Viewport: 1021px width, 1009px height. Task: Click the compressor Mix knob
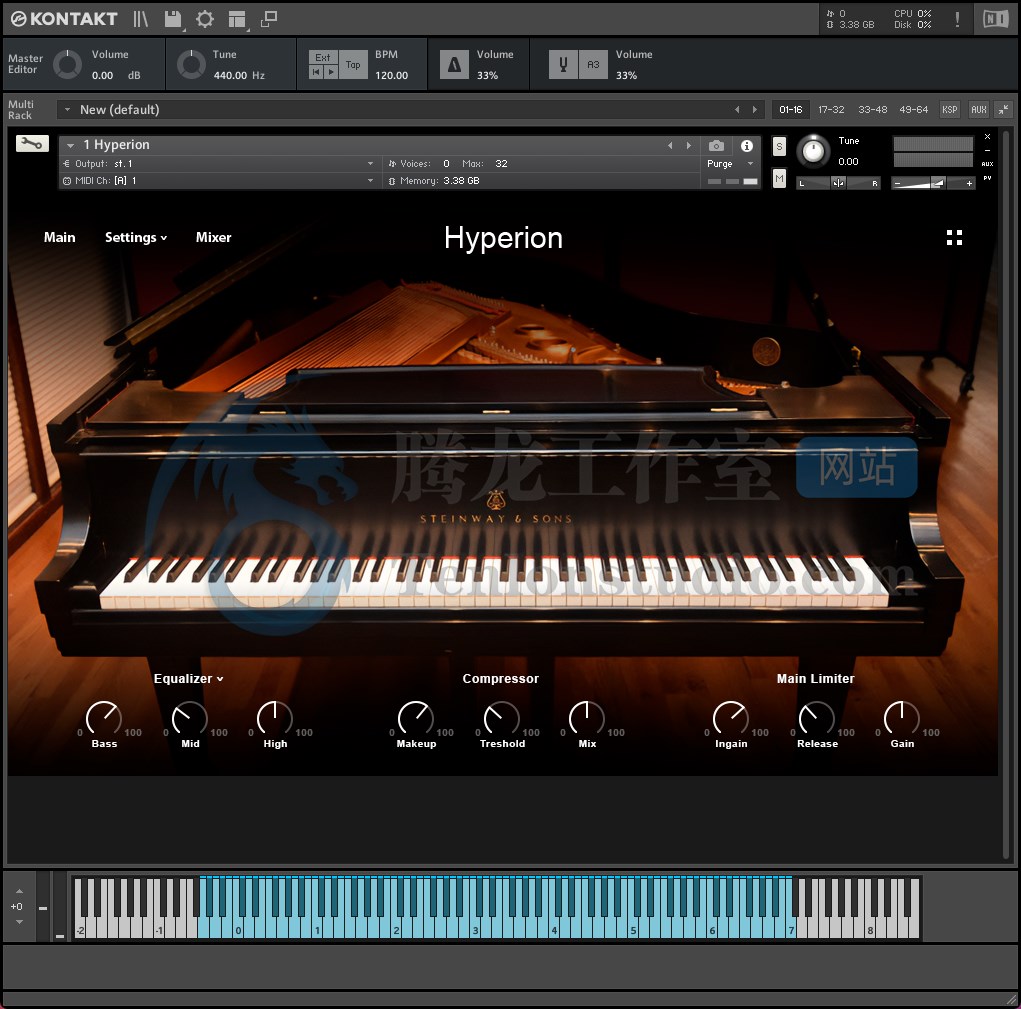tap(587, 719)
